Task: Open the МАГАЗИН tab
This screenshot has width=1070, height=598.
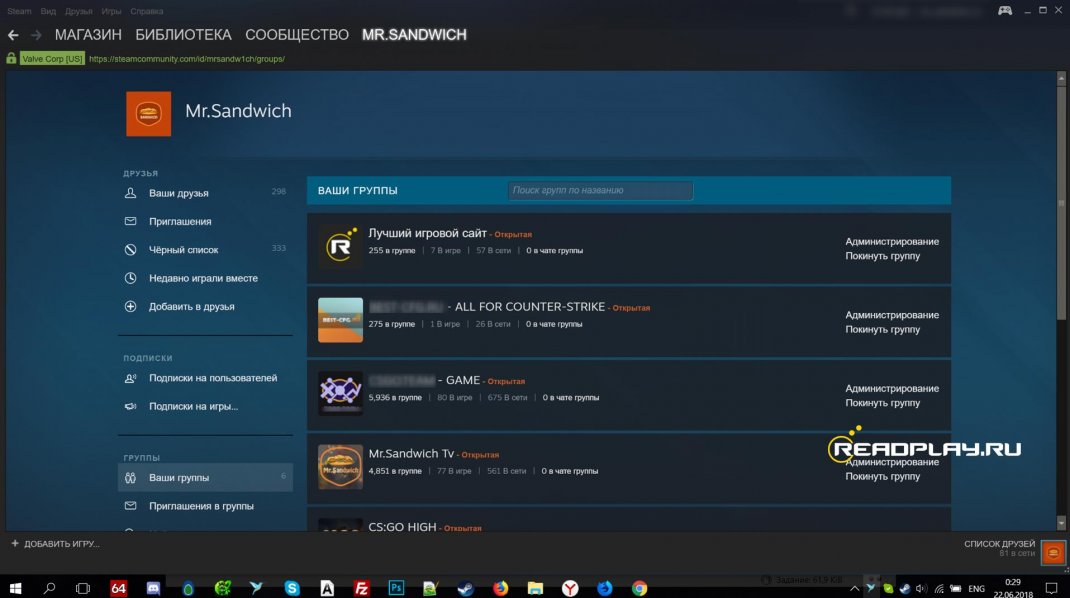Action: pyautogui.click(x=88, y=35)
